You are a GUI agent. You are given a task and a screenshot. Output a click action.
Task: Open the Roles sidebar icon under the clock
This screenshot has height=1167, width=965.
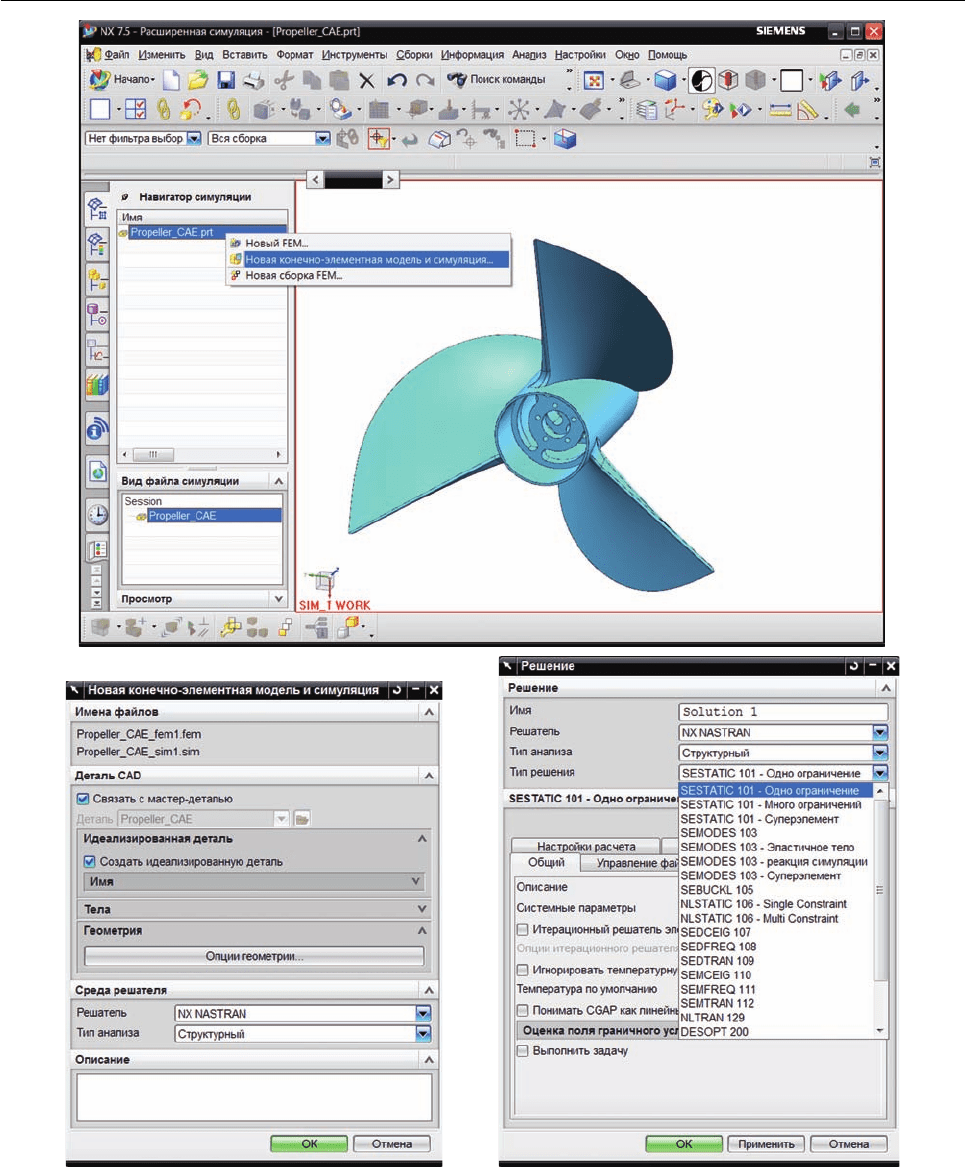pos(97,550)
